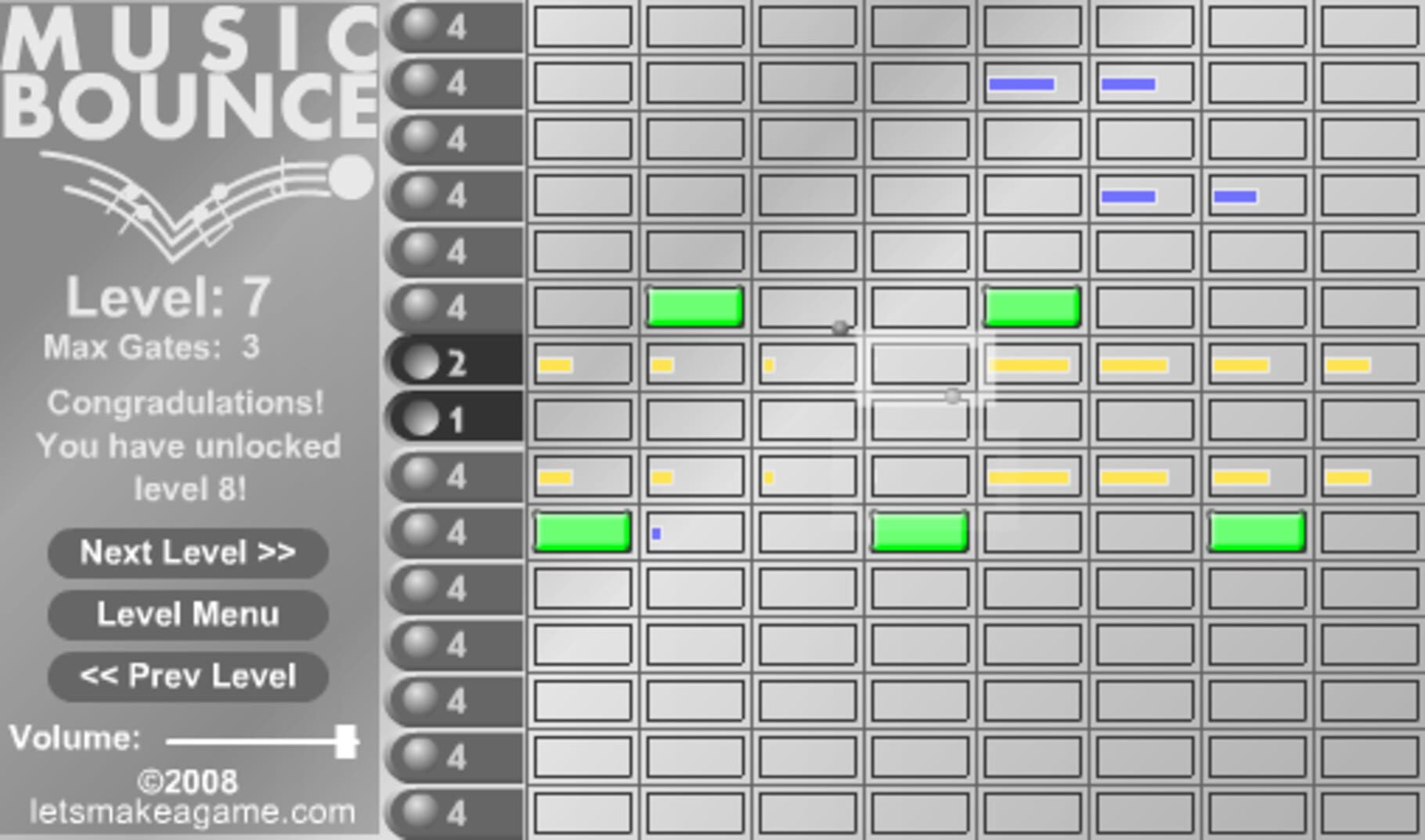This screenshot has height=840, width=1425.
Task: Click the ©2008 copyright text
Action: 188,781
